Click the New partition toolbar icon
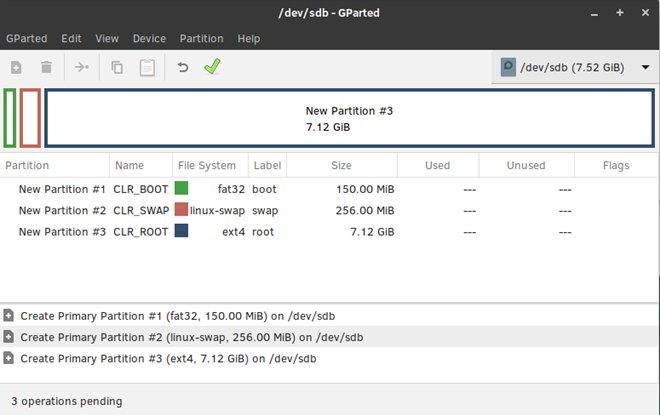660x415 pixels. 16,67
